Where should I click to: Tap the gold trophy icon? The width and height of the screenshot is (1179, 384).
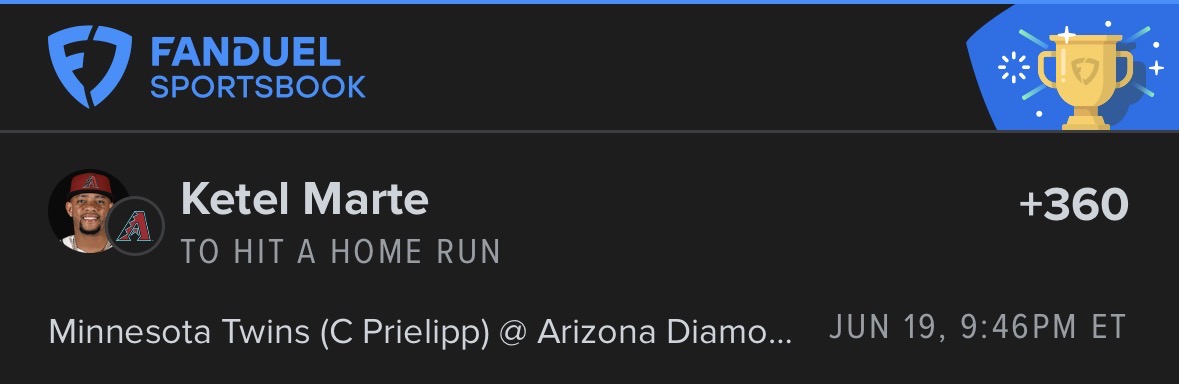click(x=1085, y=81)
